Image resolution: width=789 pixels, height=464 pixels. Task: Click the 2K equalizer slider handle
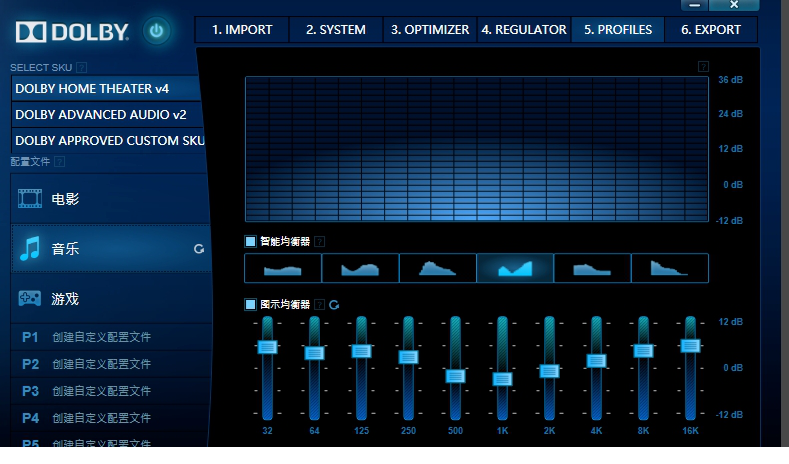(x=549, y=371)
